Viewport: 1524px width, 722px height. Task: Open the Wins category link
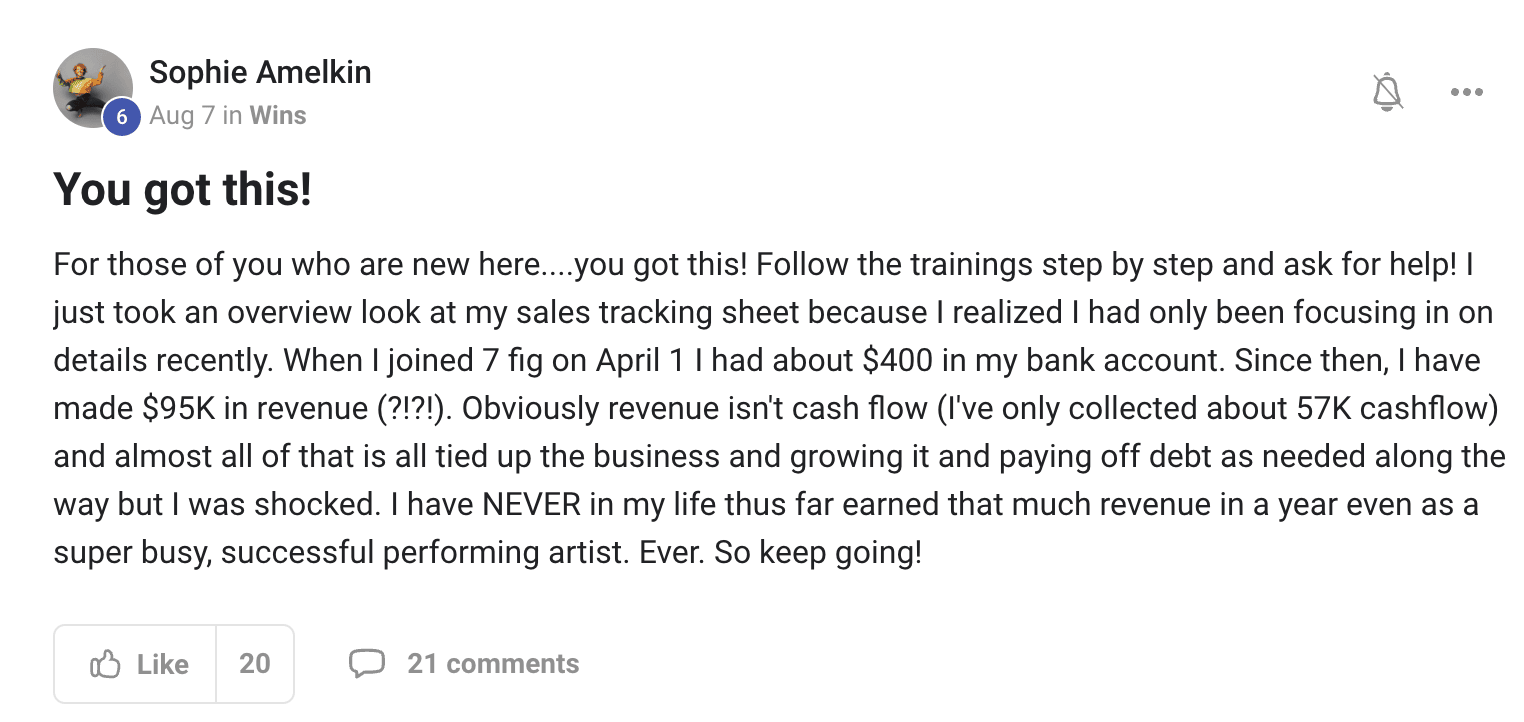point(278,115)
